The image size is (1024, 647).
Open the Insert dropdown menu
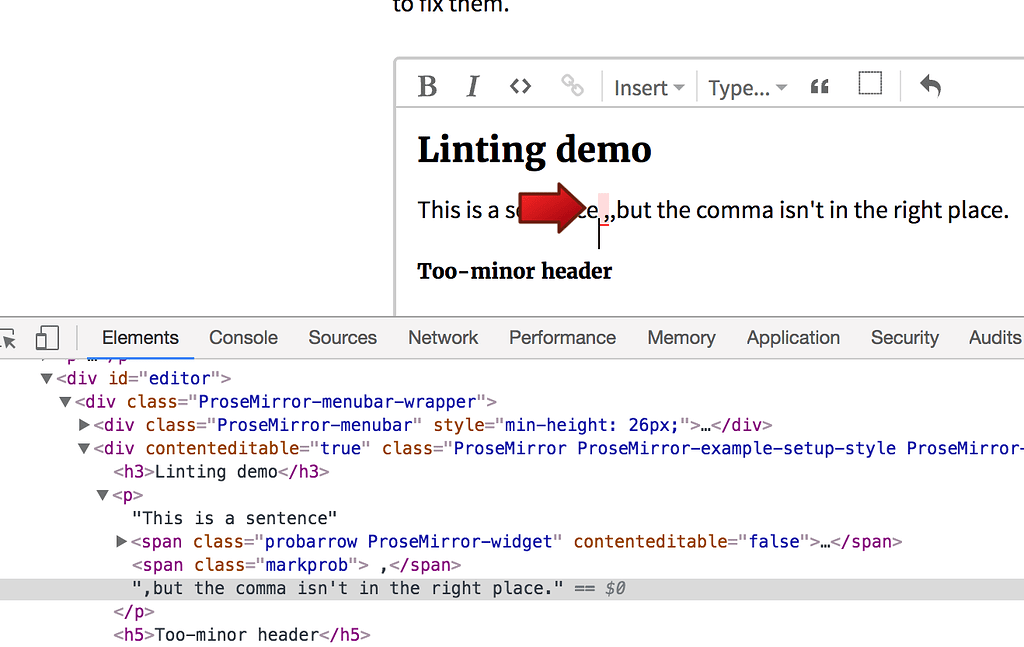point(648,88)
